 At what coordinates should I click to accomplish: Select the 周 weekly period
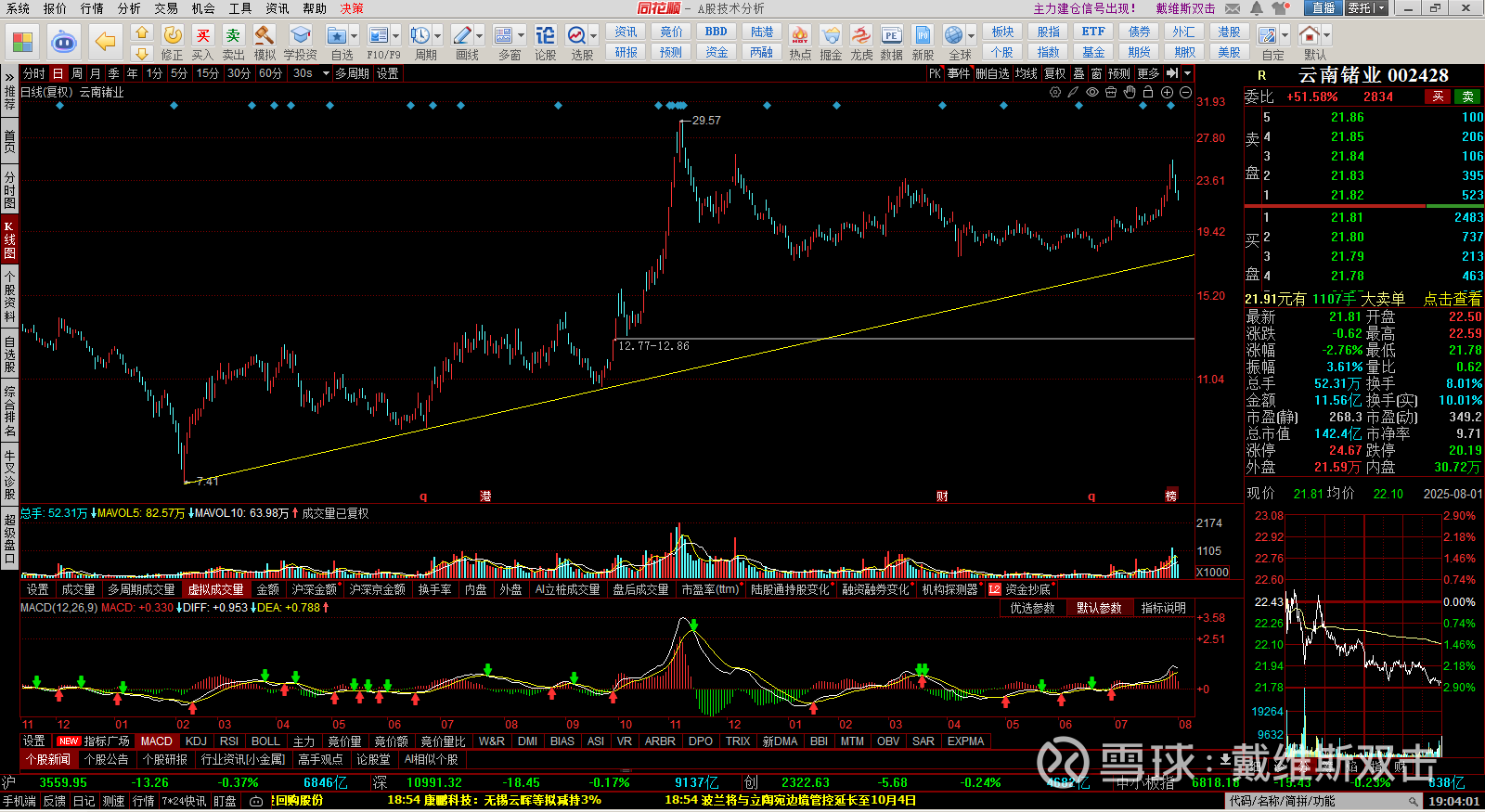pos(77,73)
